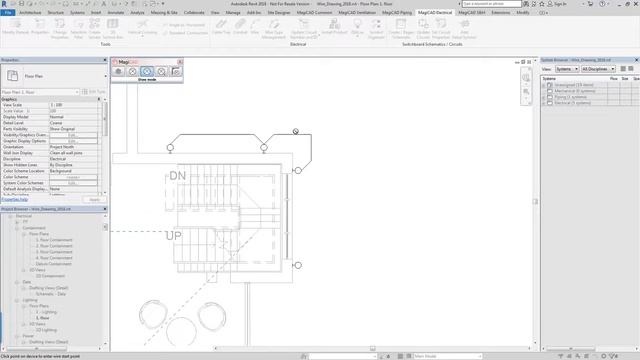This screenshot has width=640, height=360.
Task: Collapse the Lighting node in Project Browser
Action: coord(17,300)
